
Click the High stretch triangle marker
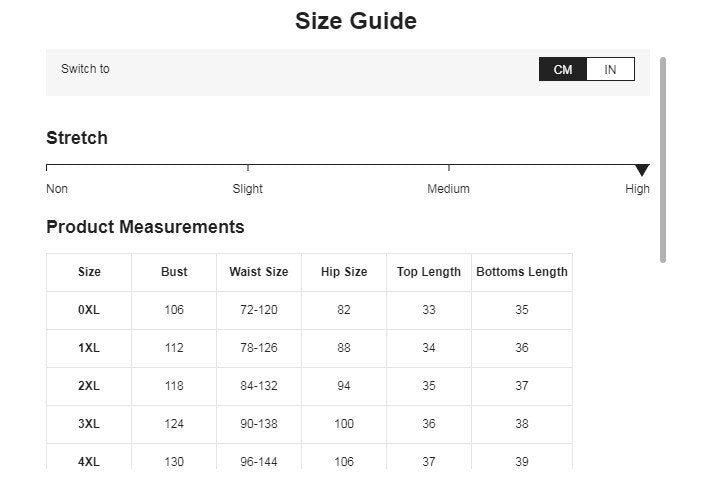coord(642,170)
